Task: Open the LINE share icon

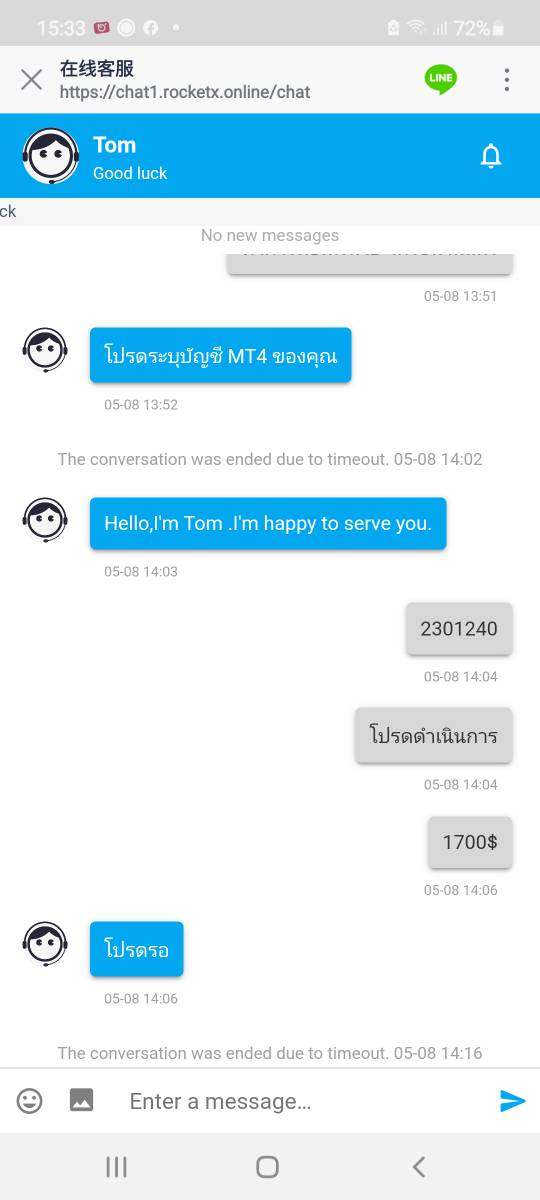Action: point(441,79)
